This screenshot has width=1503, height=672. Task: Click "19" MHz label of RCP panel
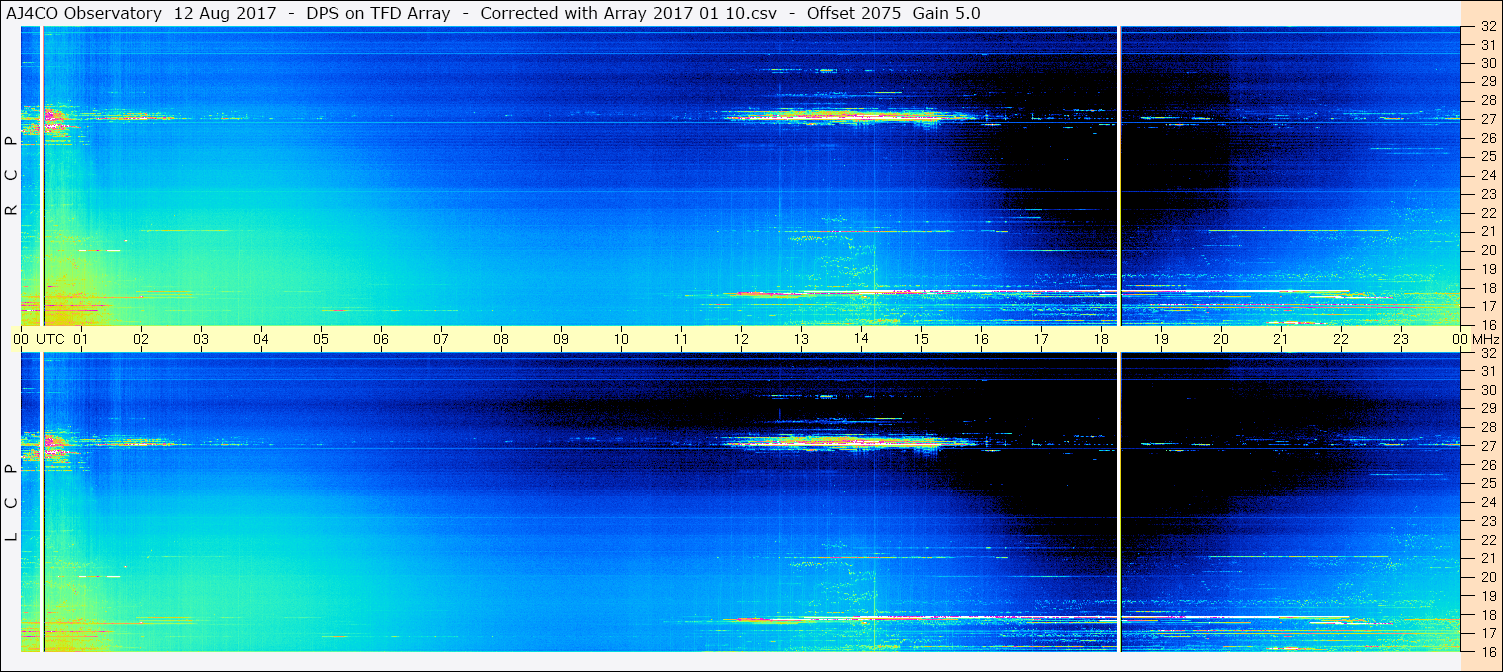(1487, 269)
